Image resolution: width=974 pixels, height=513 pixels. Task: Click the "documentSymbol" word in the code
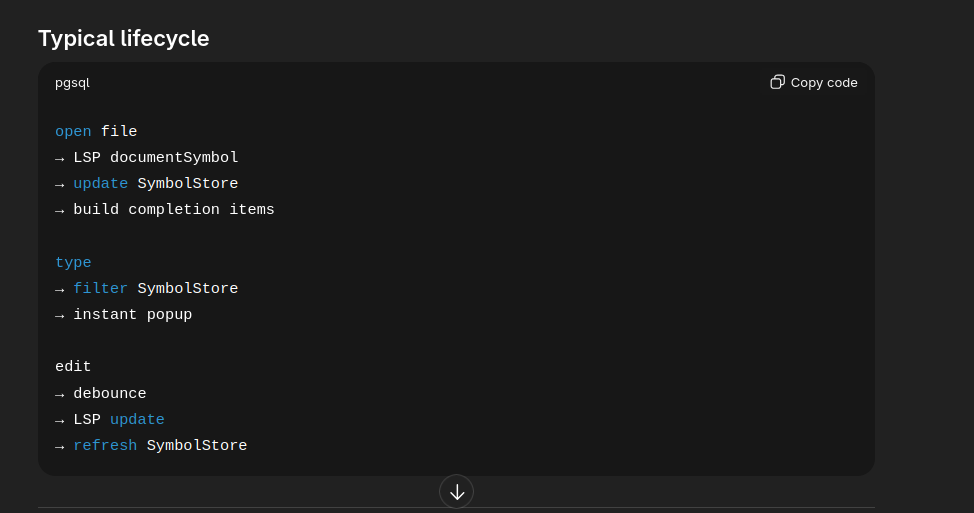pyautogui.click(x=174, y=158)
